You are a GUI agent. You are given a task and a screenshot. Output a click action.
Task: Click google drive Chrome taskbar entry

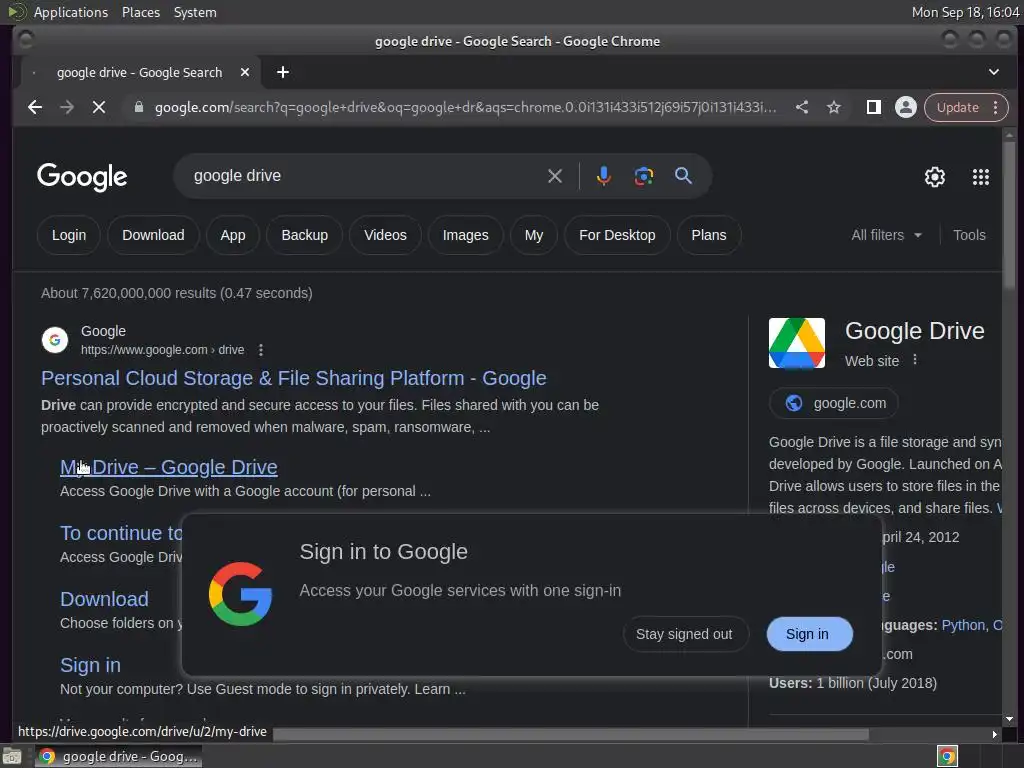pos(118,756)
